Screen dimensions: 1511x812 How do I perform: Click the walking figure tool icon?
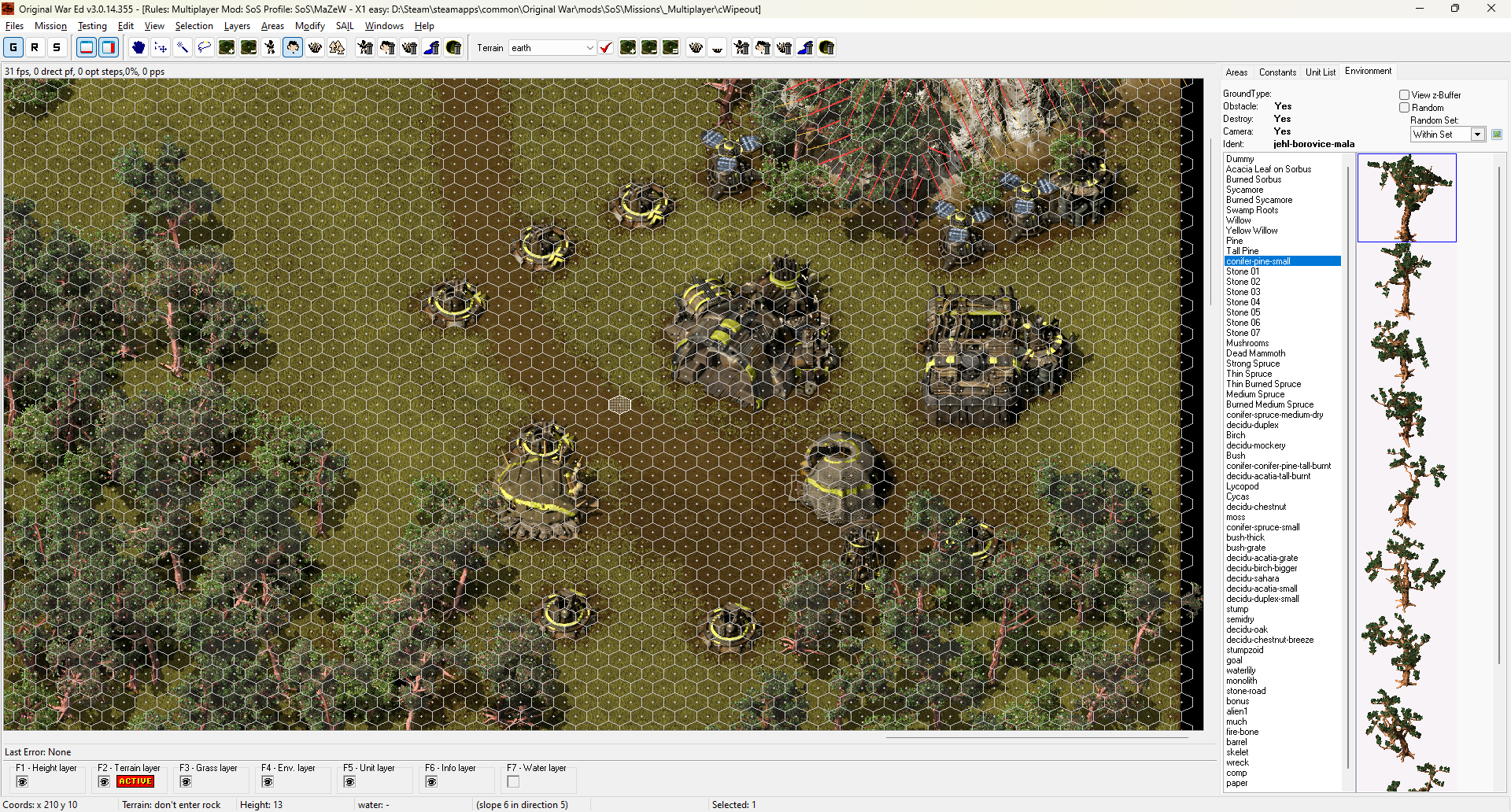point(271,47)
